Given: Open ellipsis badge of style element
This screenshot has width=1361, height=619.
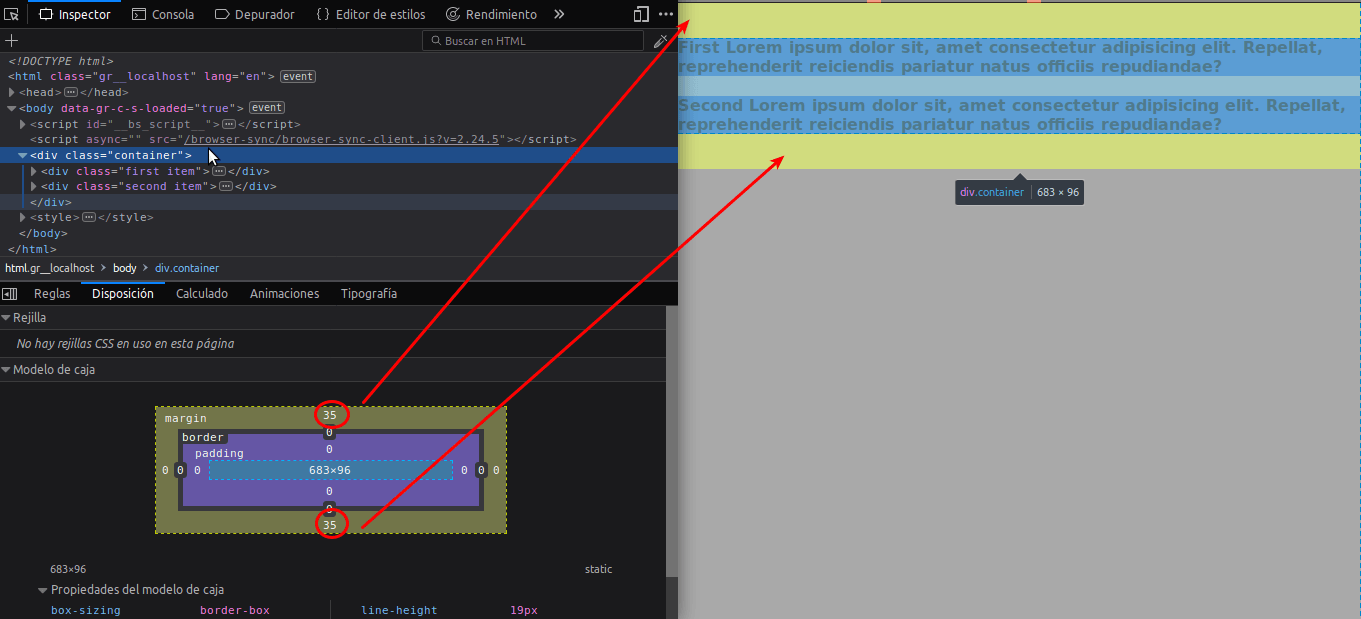Looking at the screenshot, I should 89,217.
